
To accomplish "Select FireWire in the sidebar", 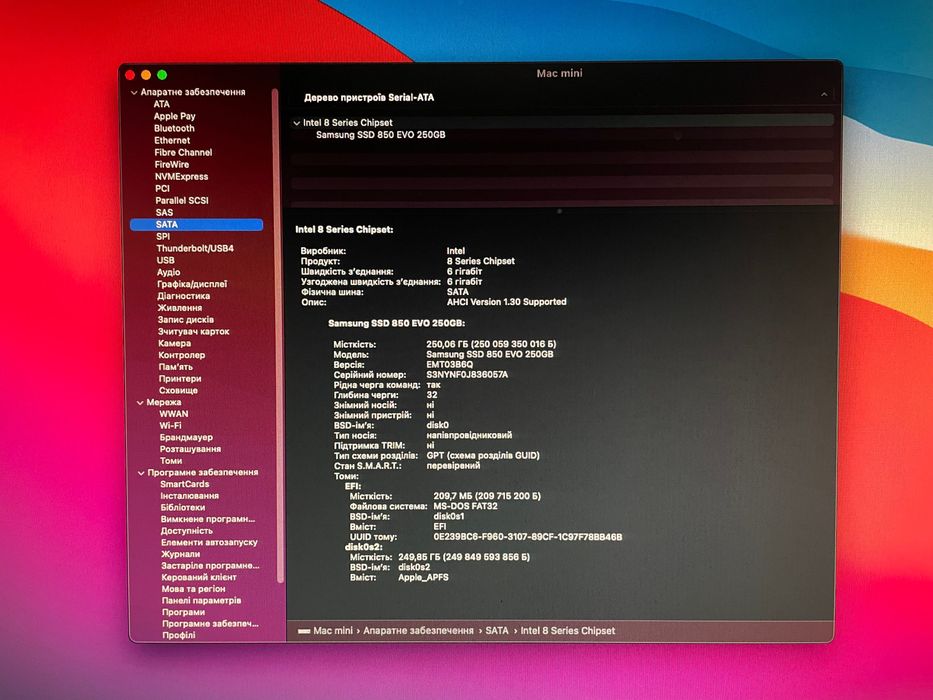I will [x=172, y=164].
